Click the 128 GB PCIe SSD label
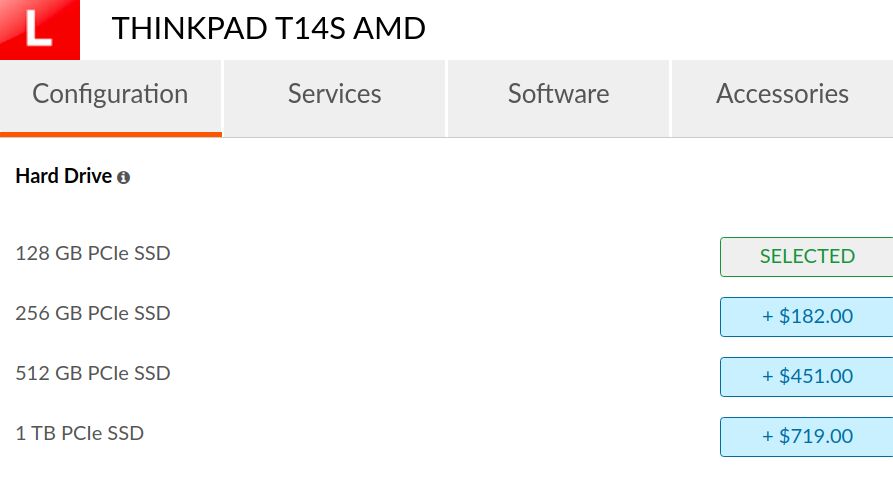893x483 pixels. (x=93, y=253)
